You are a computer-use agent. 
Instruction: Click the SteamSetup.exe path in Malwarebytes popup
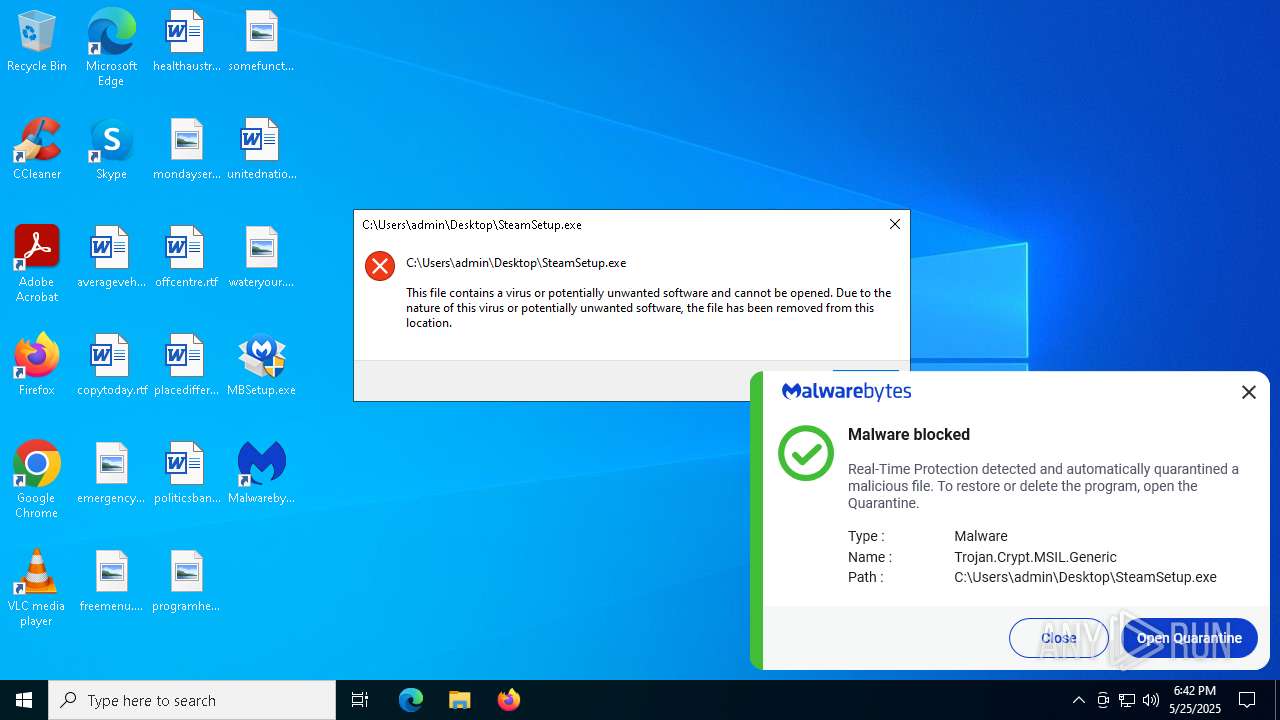(x=1085, y=577)
